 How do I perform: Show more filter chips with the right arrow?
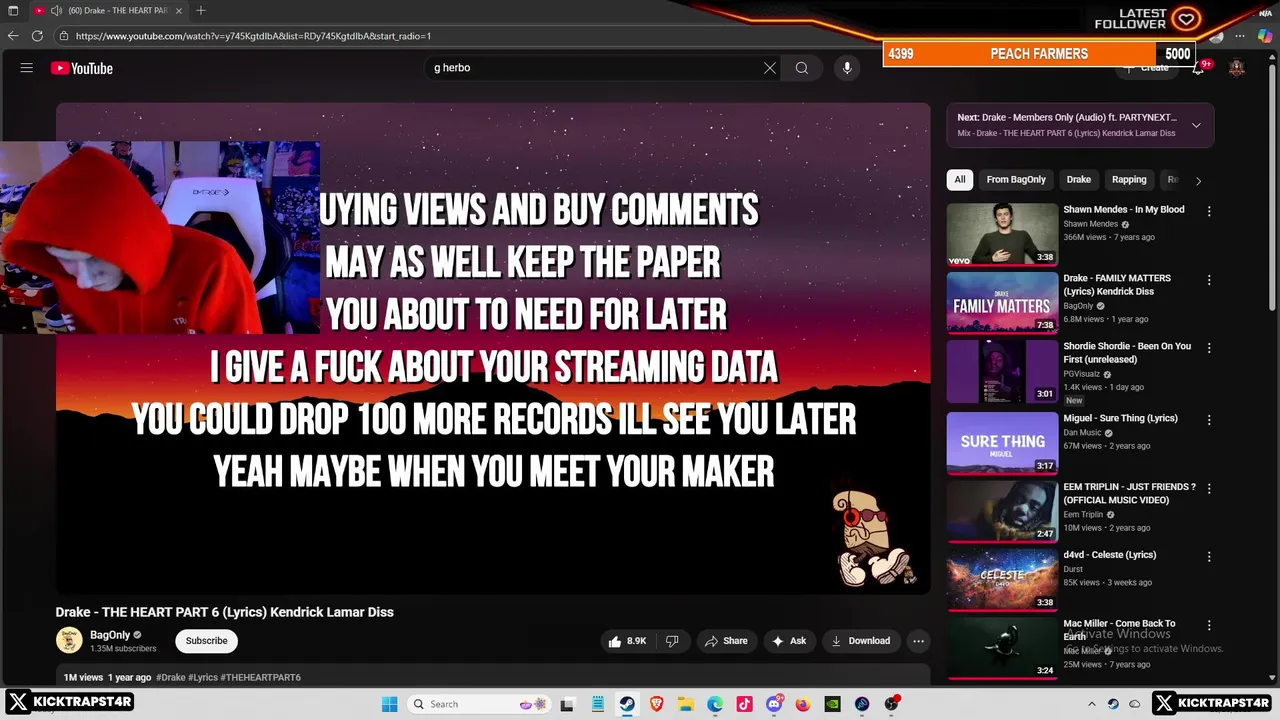[1198, 180]
